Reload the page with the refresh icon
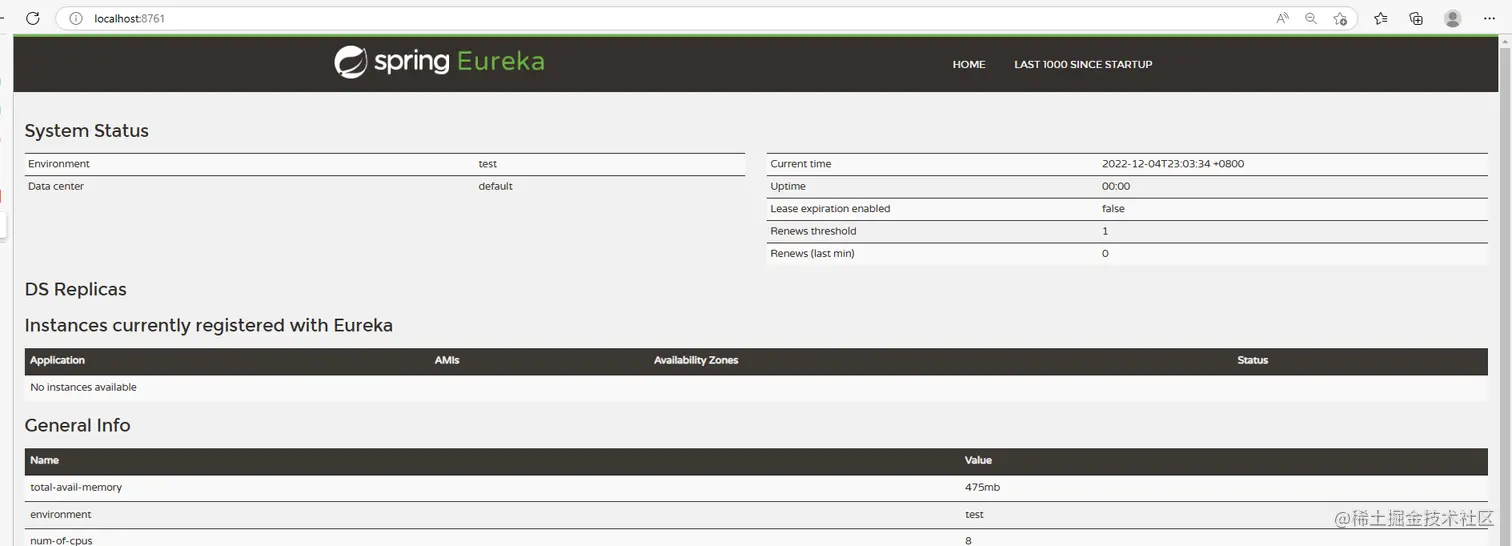This screenshot has width=1512, height=546. click(x=33, y=18)
